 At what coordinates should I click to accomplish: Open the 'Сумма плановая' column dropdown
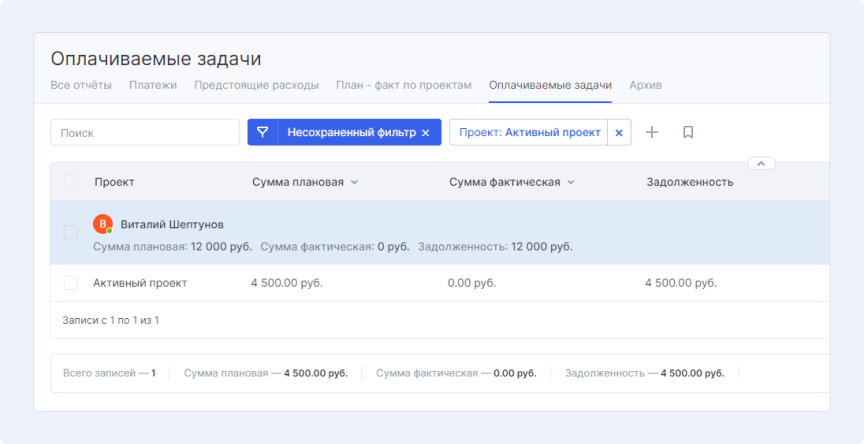(354, 182)
